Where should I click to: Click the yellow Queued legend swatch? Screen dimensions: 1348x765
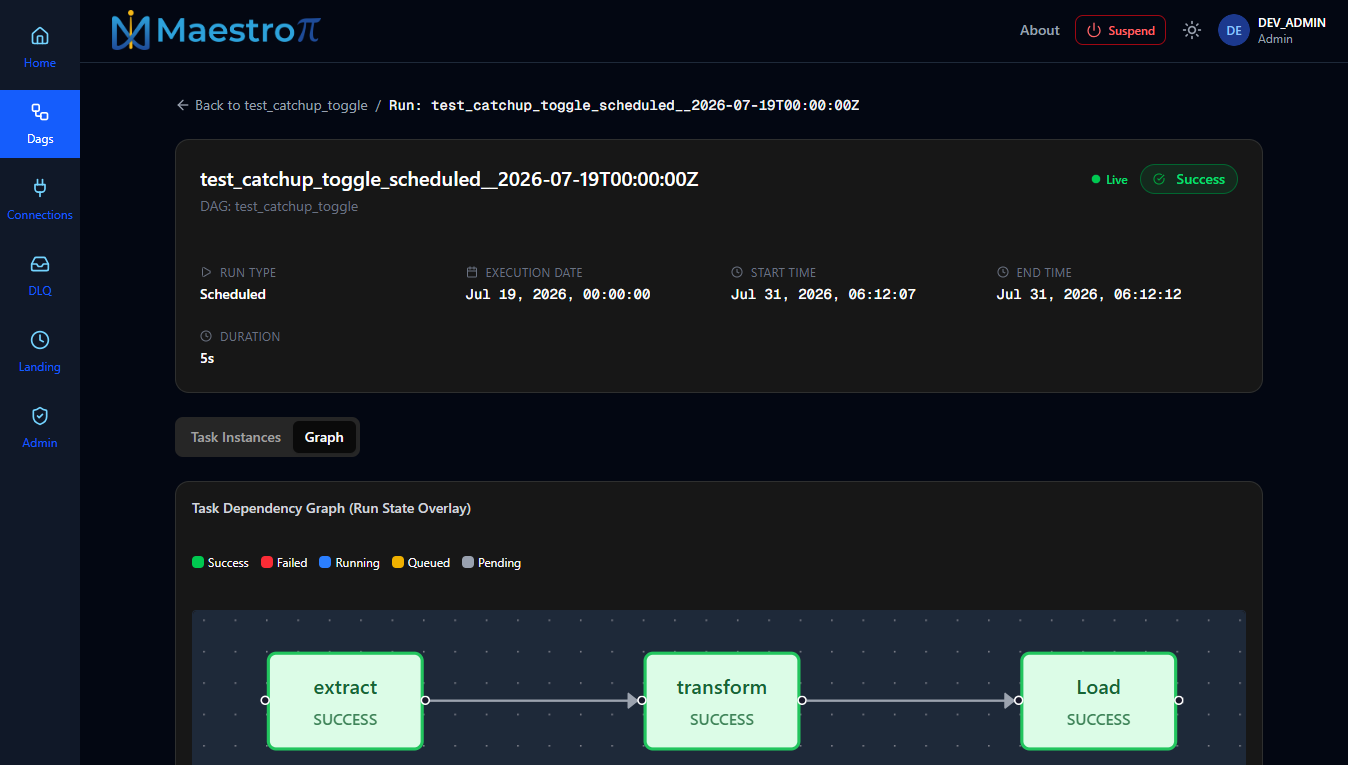pyautogui.click(x=398, y=562)
